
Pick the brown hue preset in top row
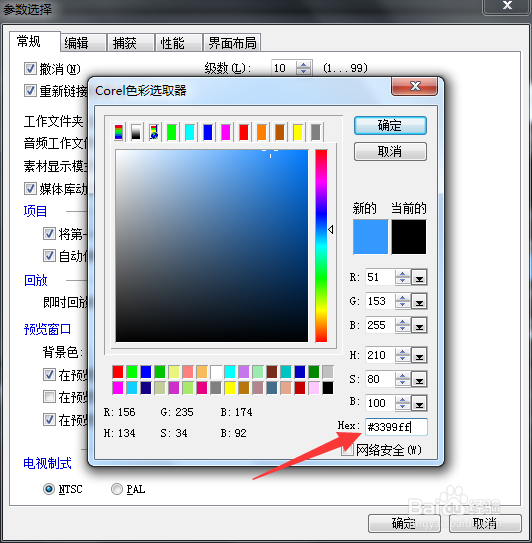(280, 132)
